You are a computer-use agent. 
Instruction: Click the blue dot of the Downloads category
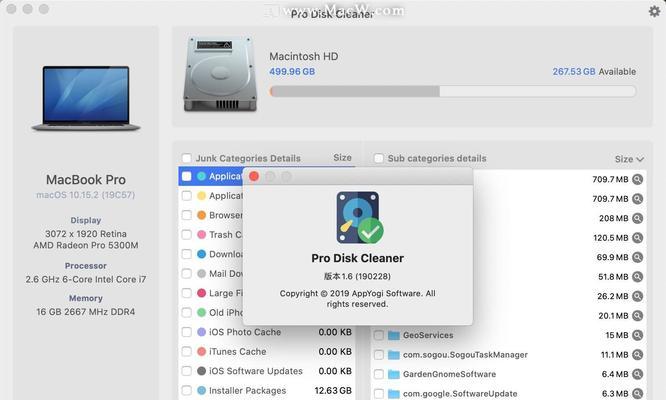[x=202, y=254]
